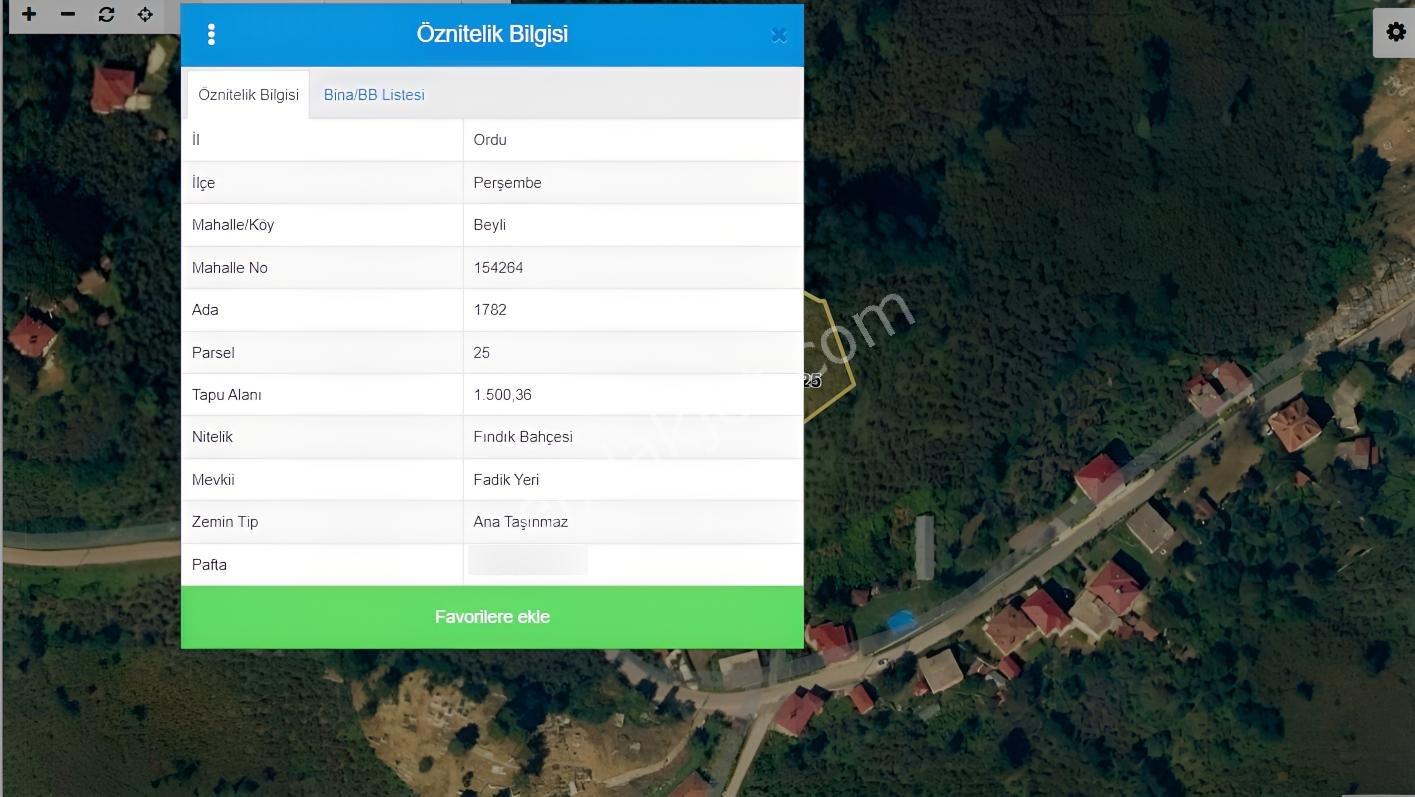Refresh the map view
Image resolution: width=1415 pixels, height=797 pixels.
(x=106, y=14)
